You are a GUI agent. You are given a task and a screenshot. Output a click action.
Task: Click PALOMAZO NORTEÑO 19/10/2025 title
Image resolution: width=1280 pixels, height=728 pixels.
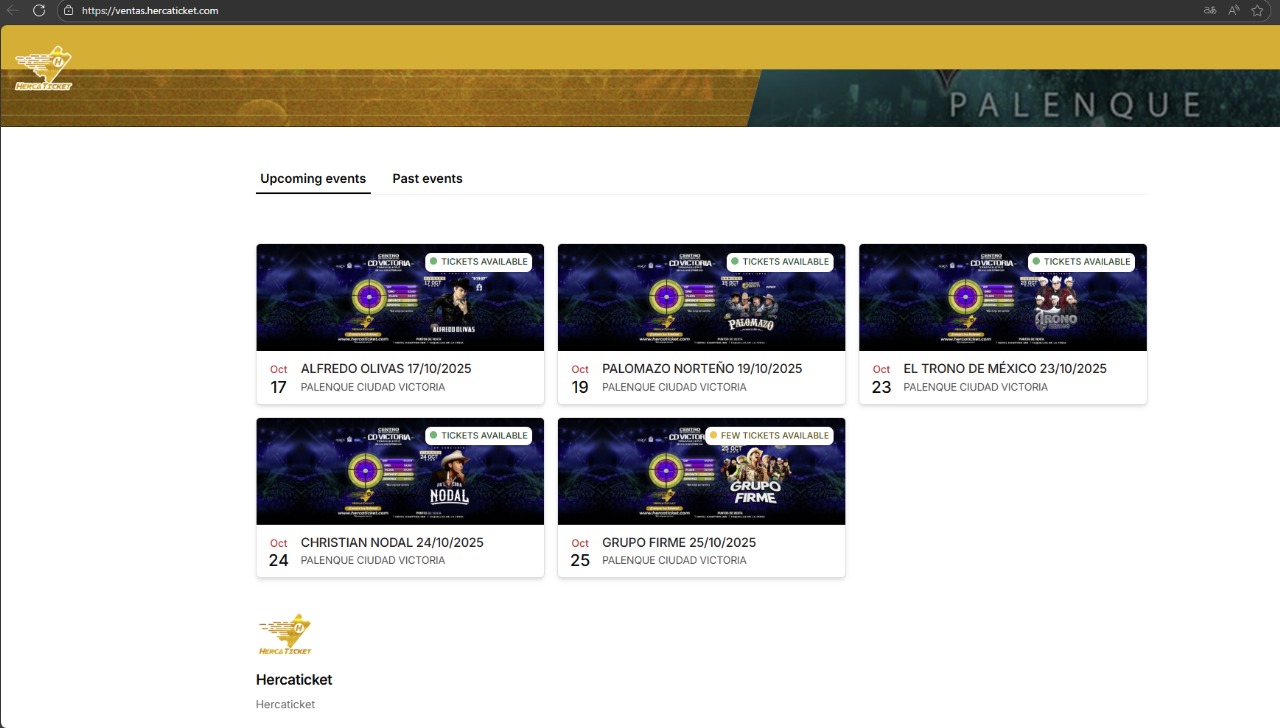(x=702, y=369)
